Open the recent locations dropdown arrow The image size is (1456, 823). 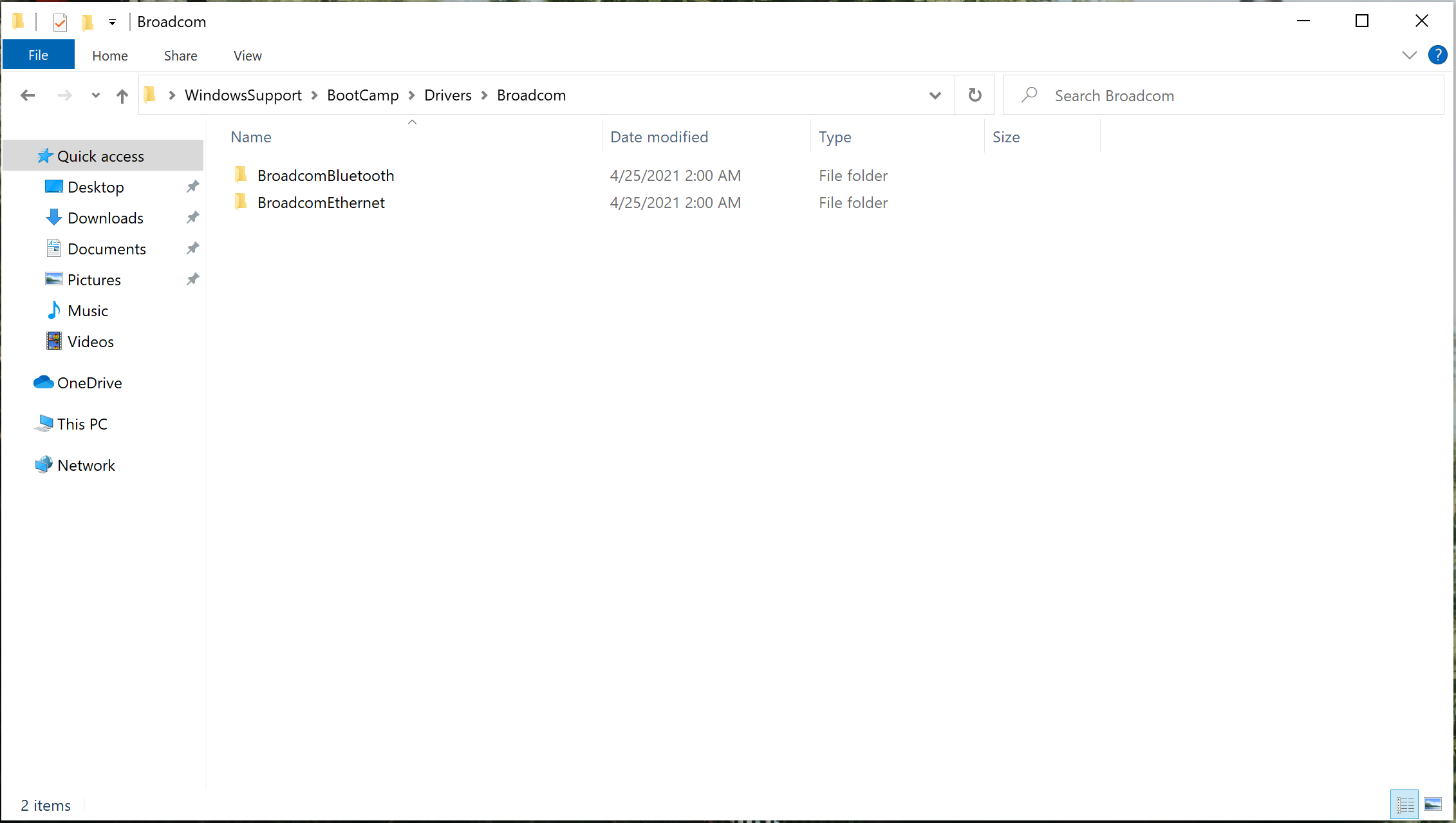pyautogui.click(x=95, y=95)
